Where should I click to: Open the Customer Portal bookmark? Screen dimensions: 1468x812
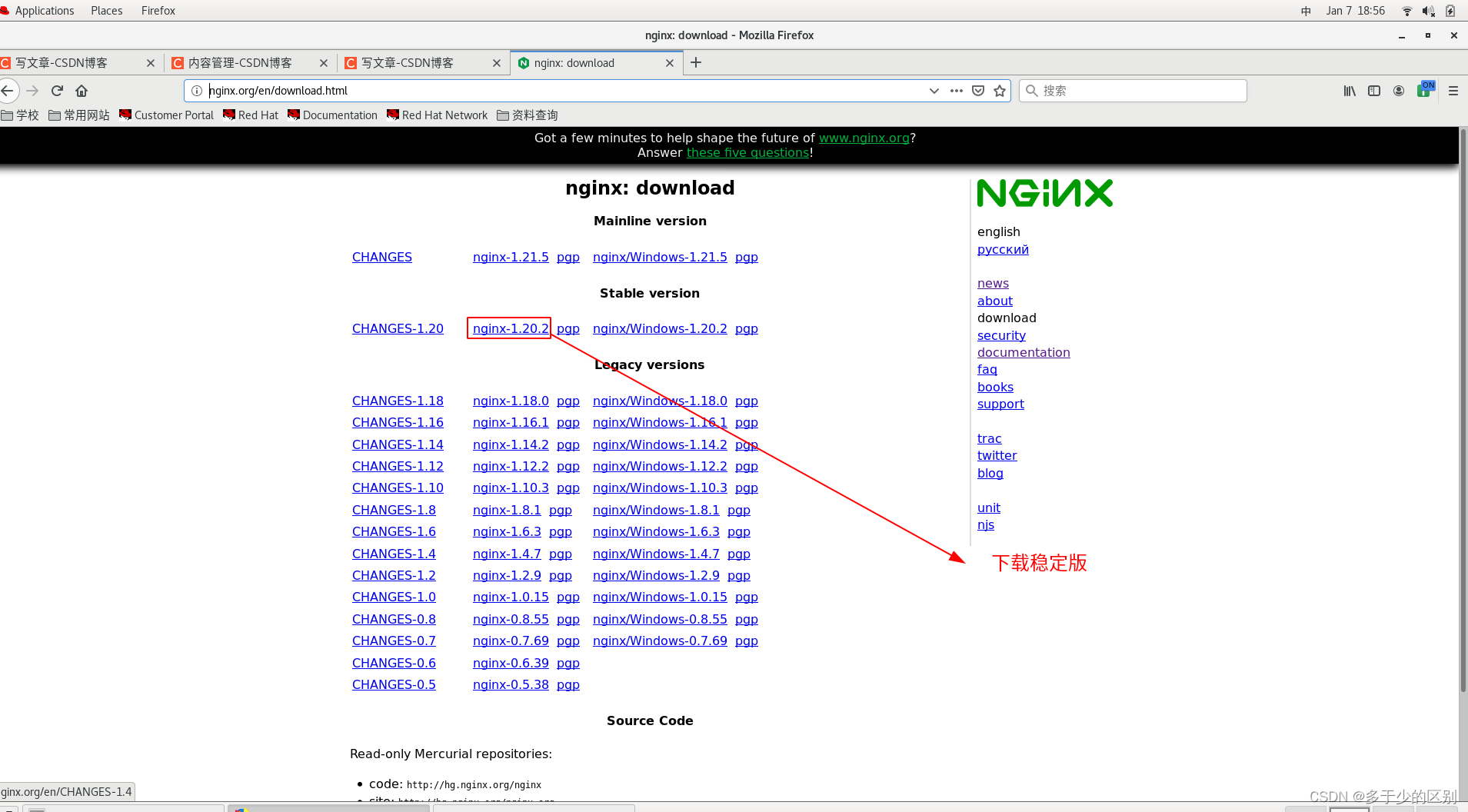coord(167,115)
